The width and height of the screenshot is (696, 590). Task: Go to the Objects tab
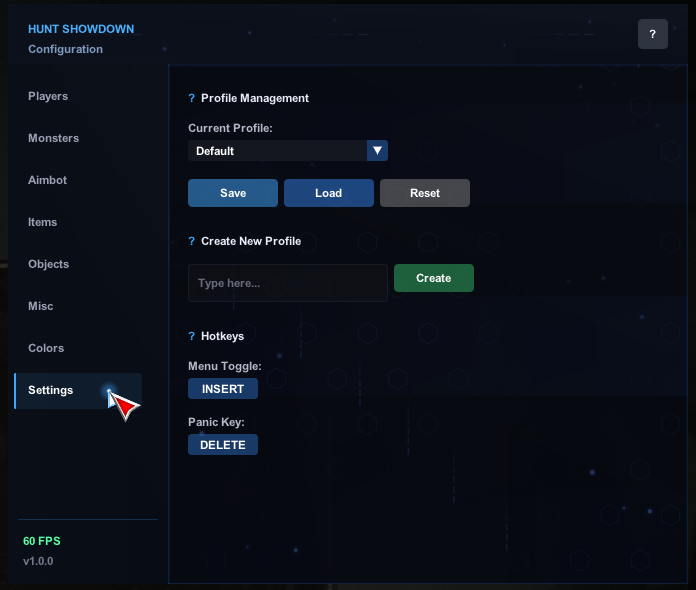48,264
